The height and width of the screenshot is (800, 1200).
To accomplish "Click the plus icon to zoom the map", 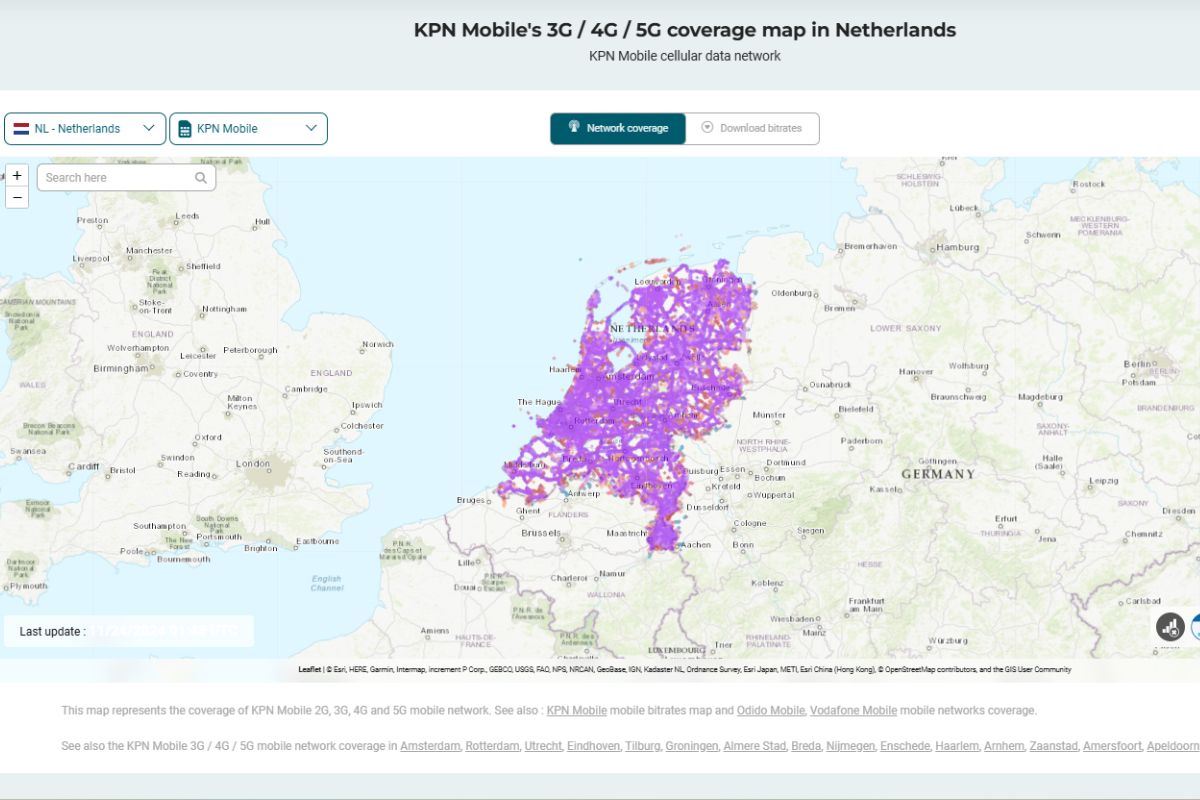I will coord(17,174).
